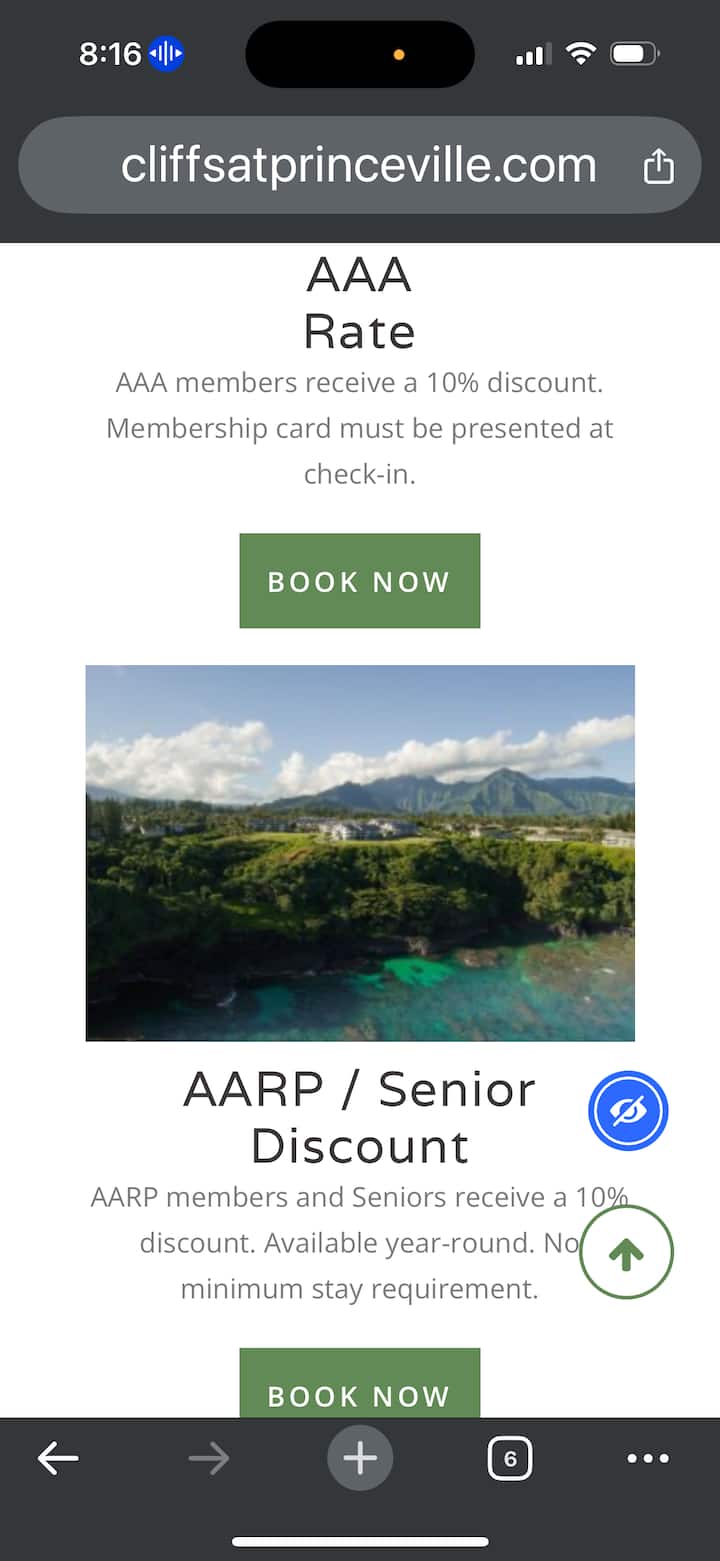Select the AAA Rate heading
Screen dimensions: 720x1561
pyautogui.click(x=360, y=303)
